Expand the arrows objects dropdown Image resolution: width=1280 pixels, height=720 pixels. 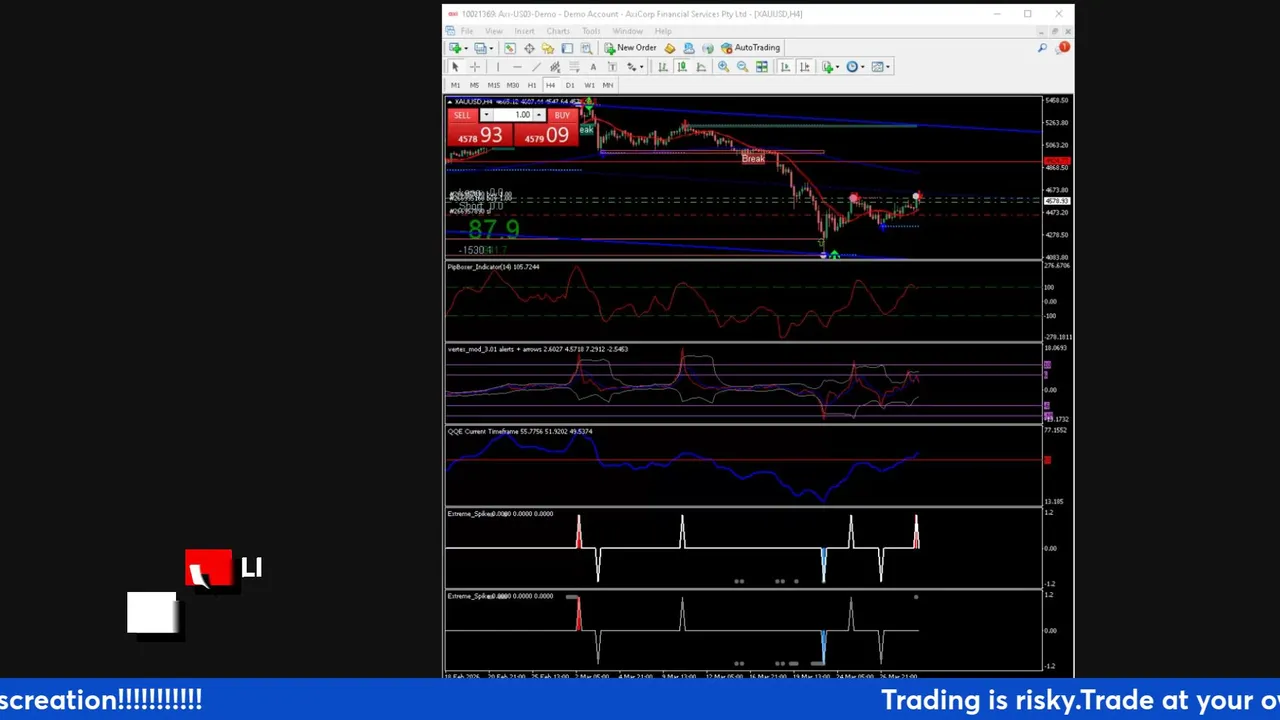click(x=642, y=67)
